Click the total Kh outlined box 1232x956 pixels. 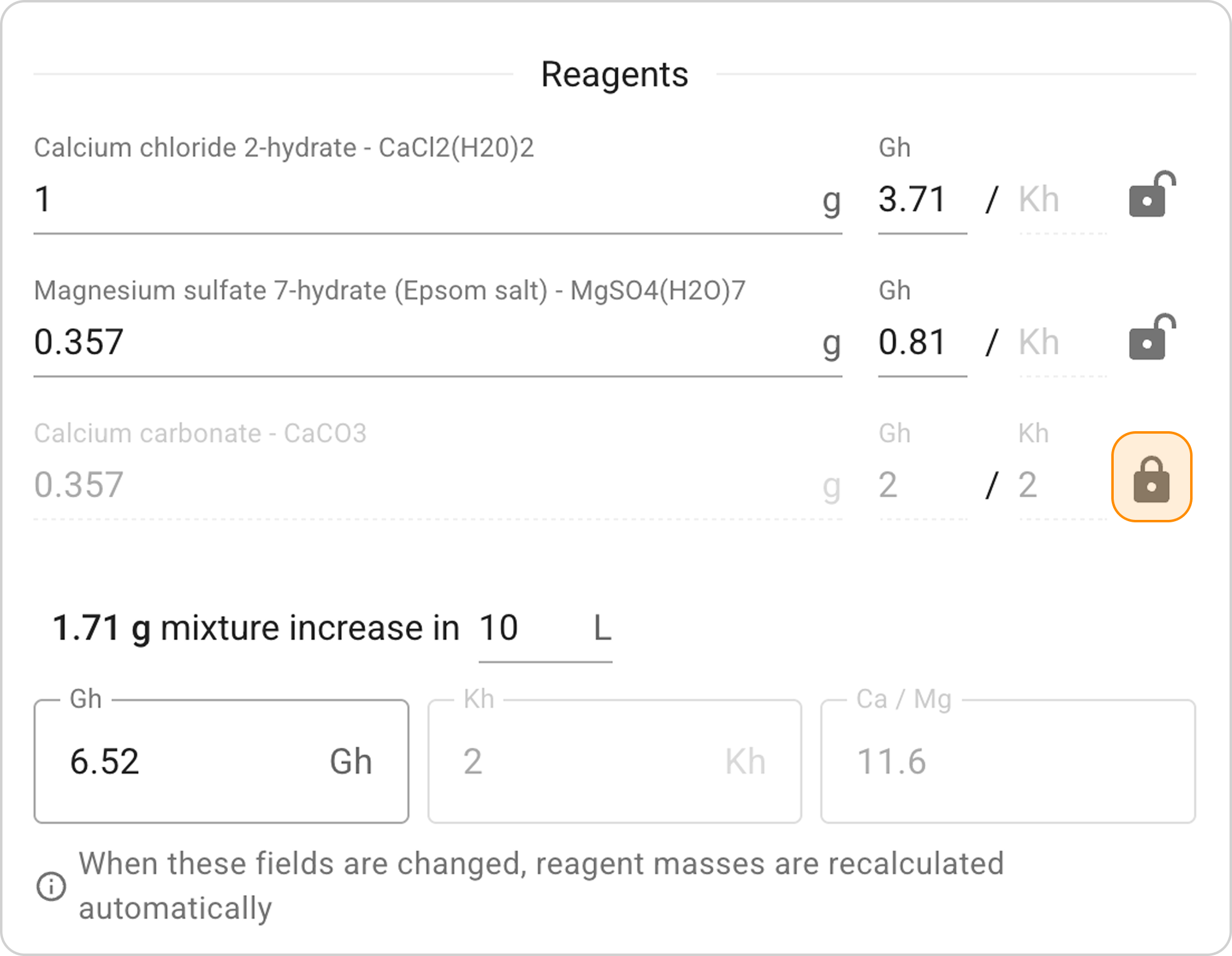coord(614,762)
